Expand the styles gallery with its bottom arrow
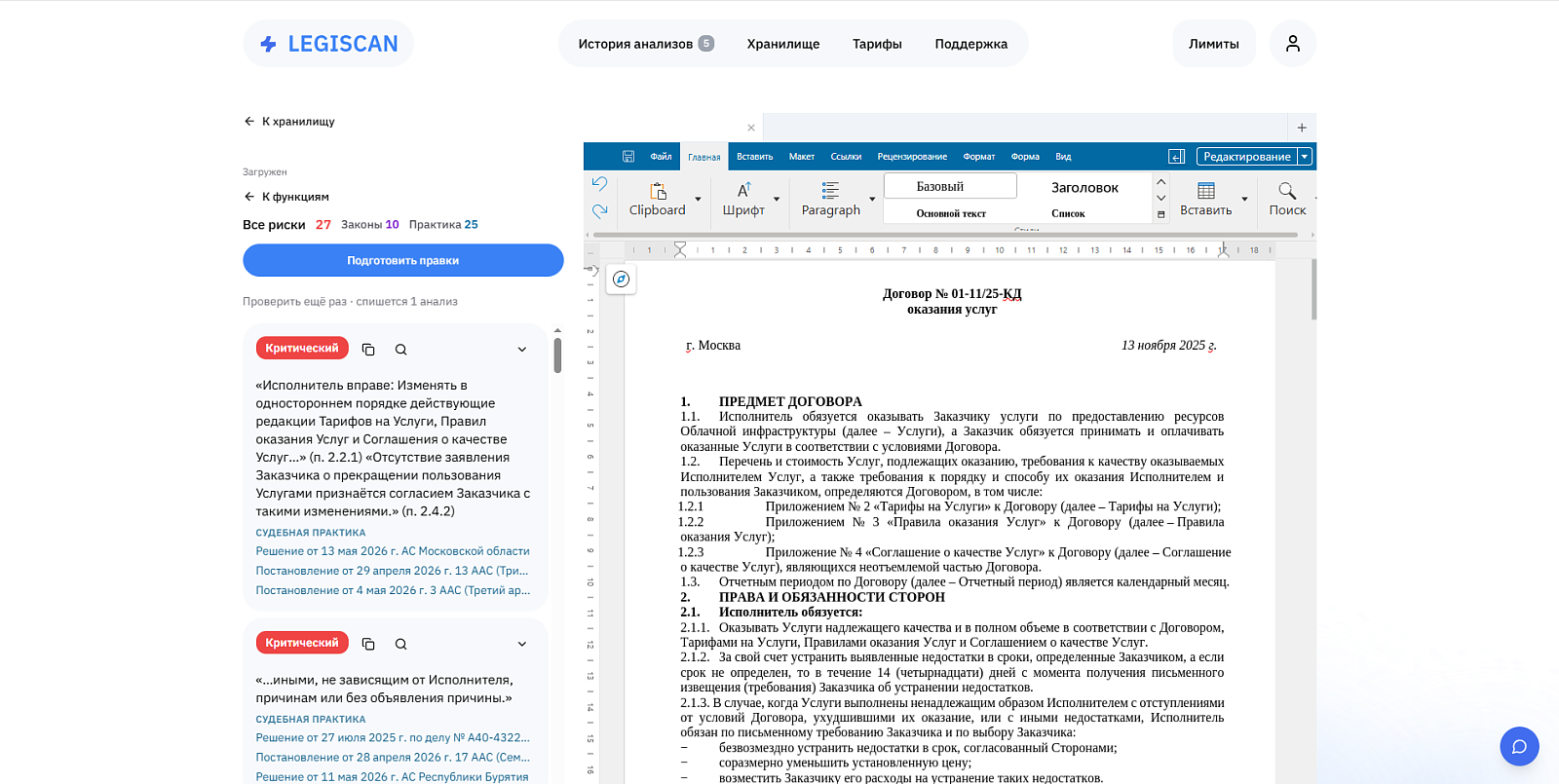This screenshot has height=784, width=1559. (1161, 214)
